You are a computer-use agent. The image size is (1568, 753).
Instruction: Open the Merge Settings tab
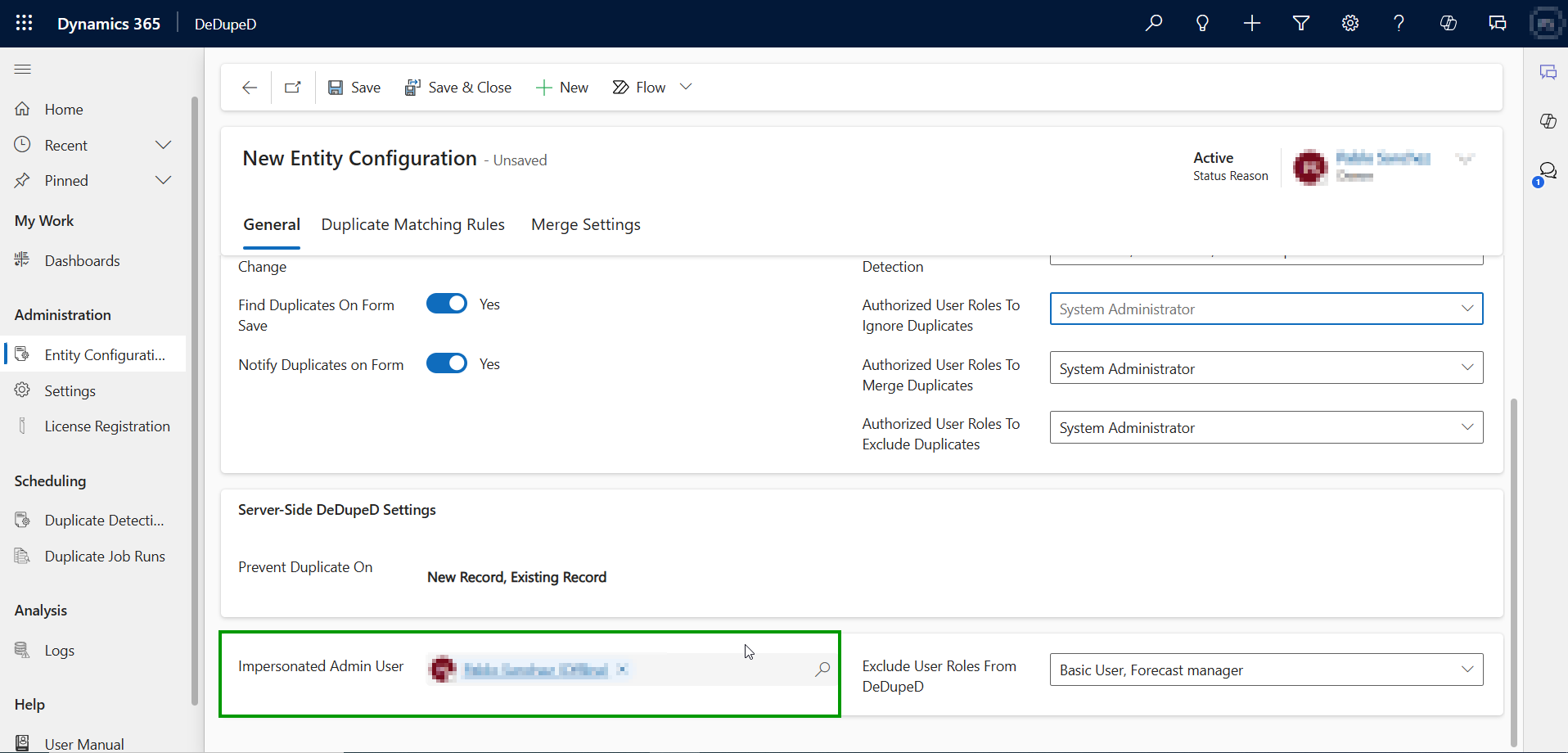[585, 224]
